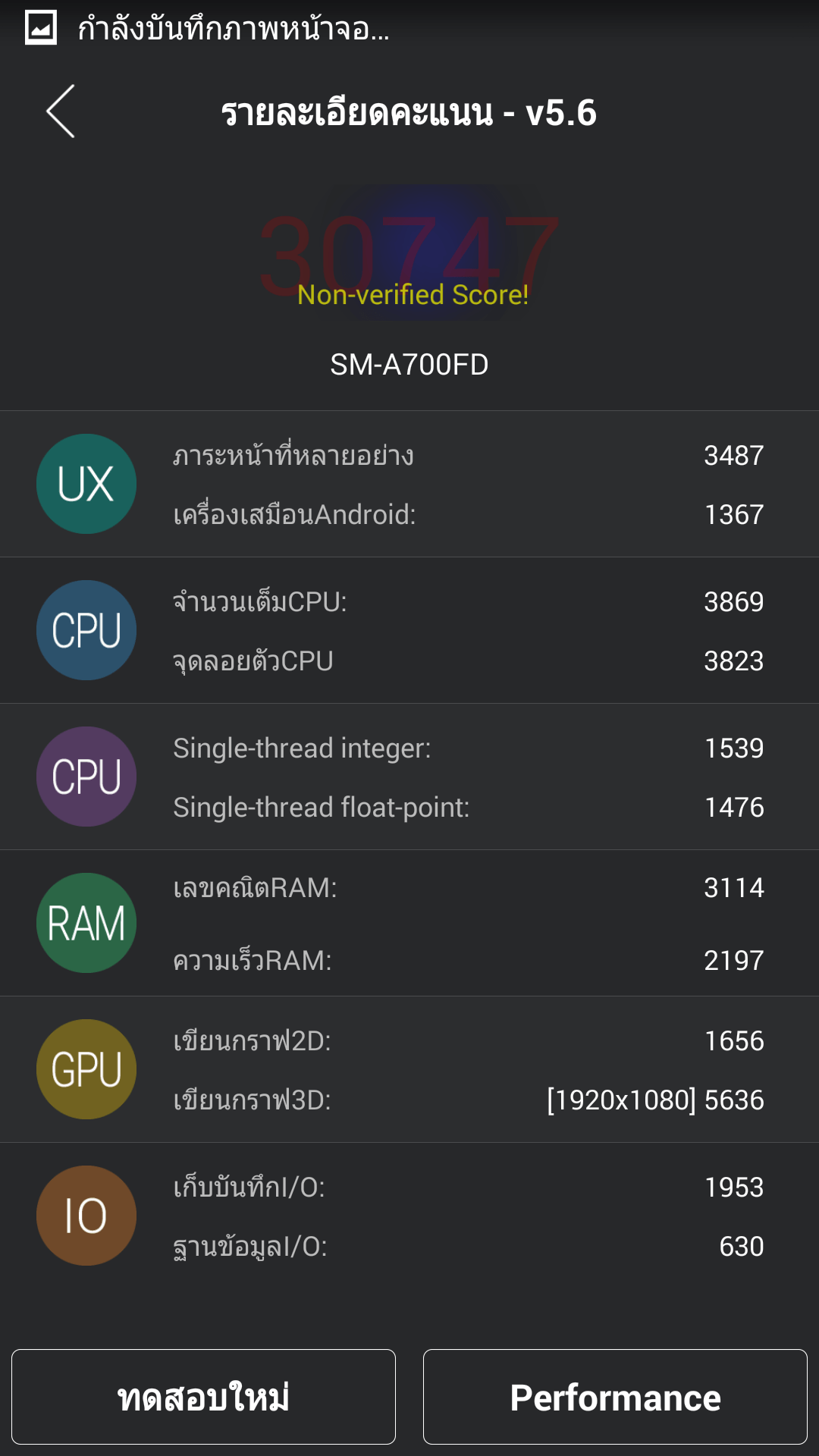Viewport: 819px width, 1456px height.
Task: Tap the ฐานข้อมูลI/O database row
Action: [x=468, y=1247]
